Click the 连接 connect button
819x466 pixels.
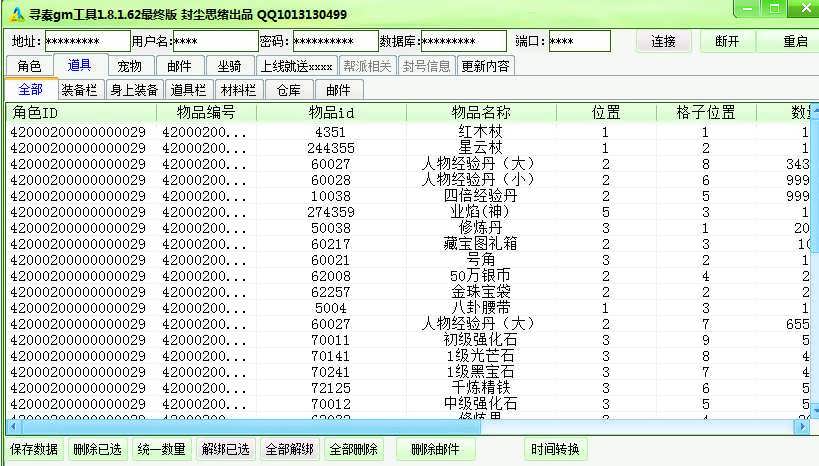[664, 42]
